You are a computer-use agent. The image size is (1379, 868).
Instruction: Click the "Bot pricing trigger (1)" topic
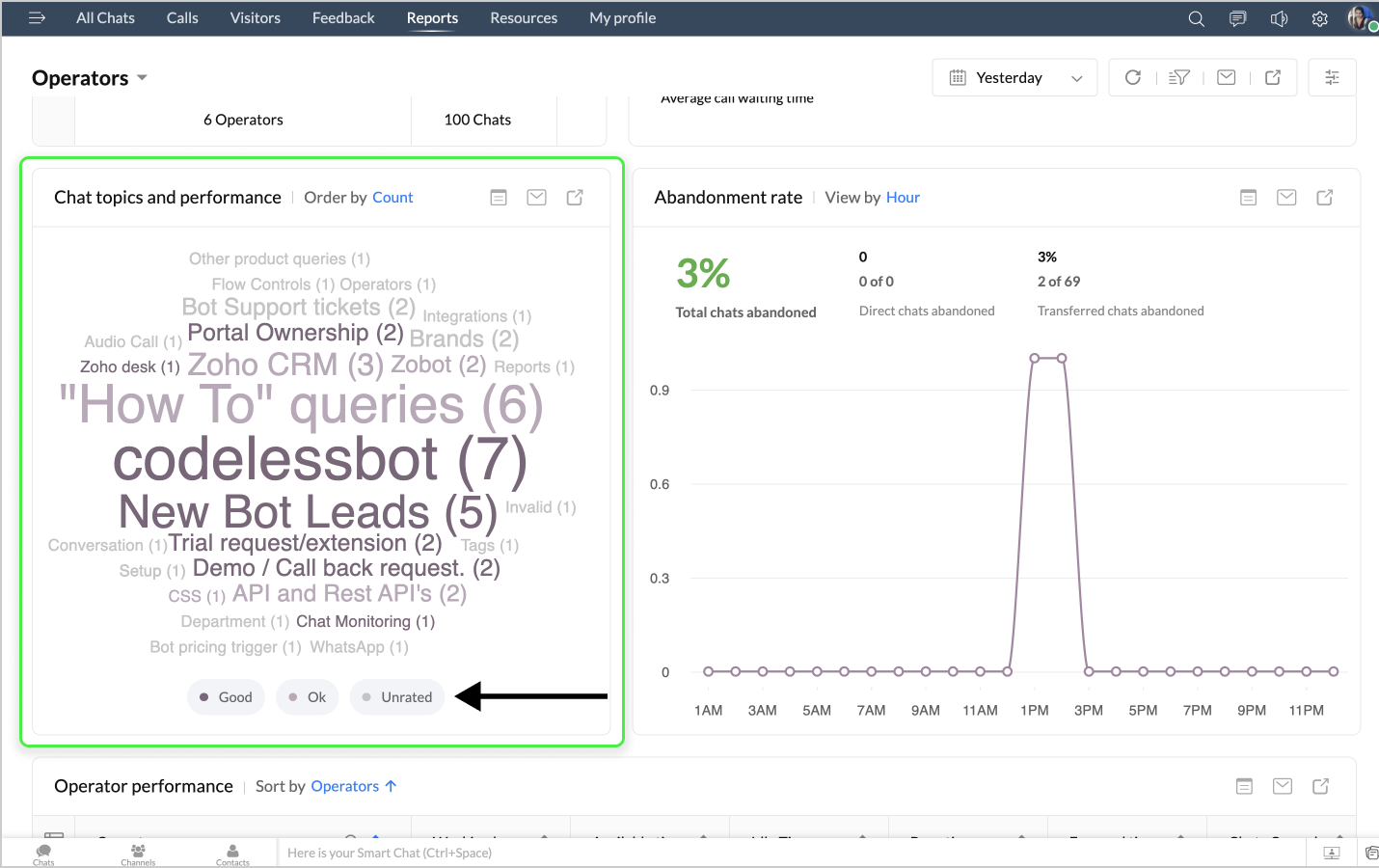tap(226, 647)
